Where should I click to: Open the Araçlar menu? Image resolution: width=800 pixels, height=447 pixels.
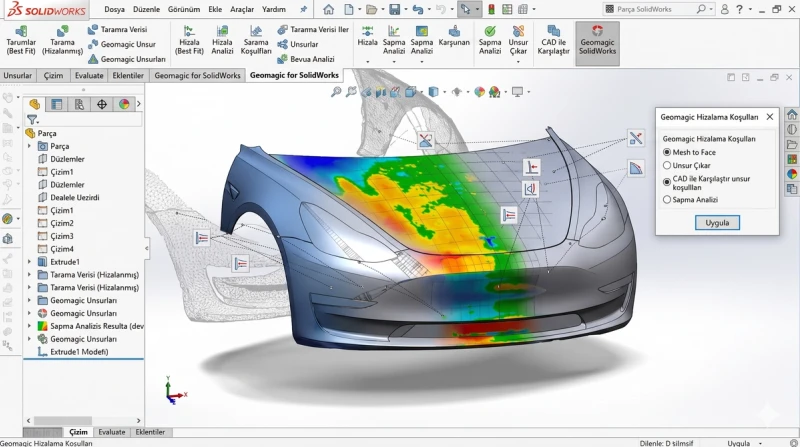(242, 9)
